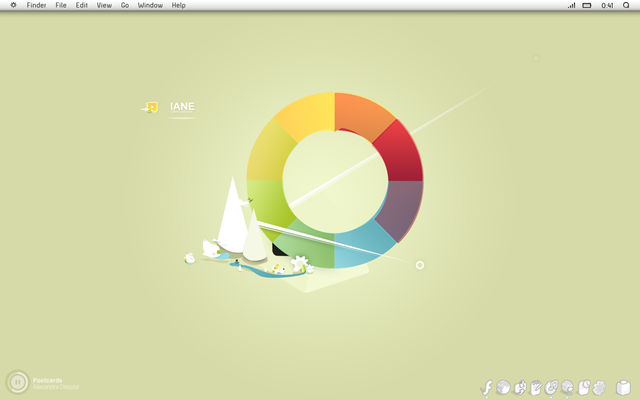Open the Help menu

coord(178,5)
